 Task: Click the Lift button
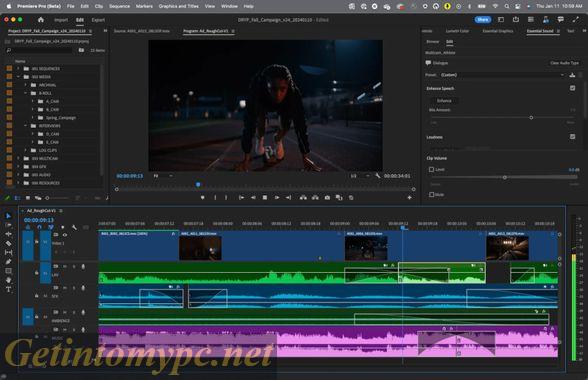point(303,197)
